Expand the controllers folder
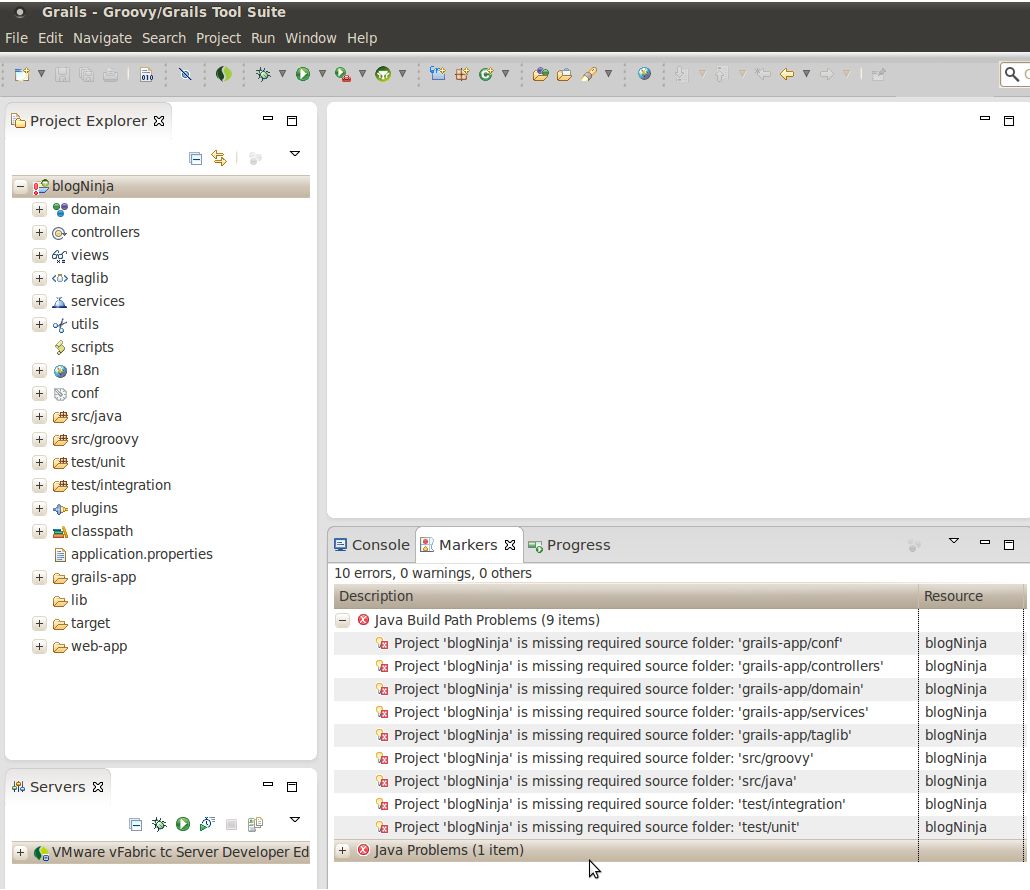This screenshot has width=1030, height=890. point(39,233)
